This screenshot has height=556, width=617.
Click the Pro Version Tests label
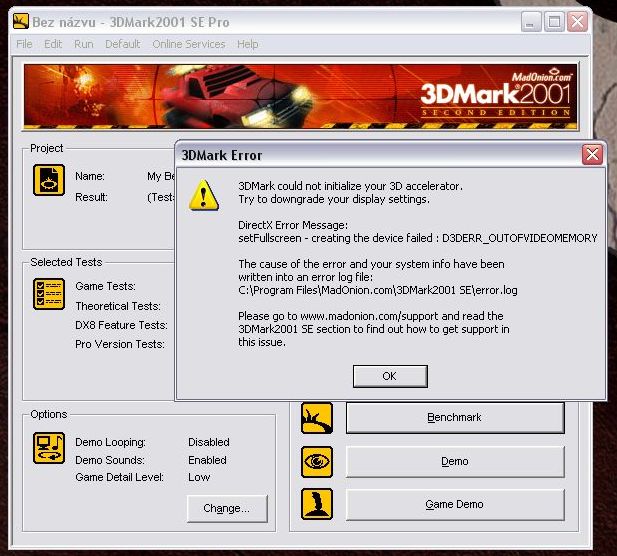coord(120,344)
